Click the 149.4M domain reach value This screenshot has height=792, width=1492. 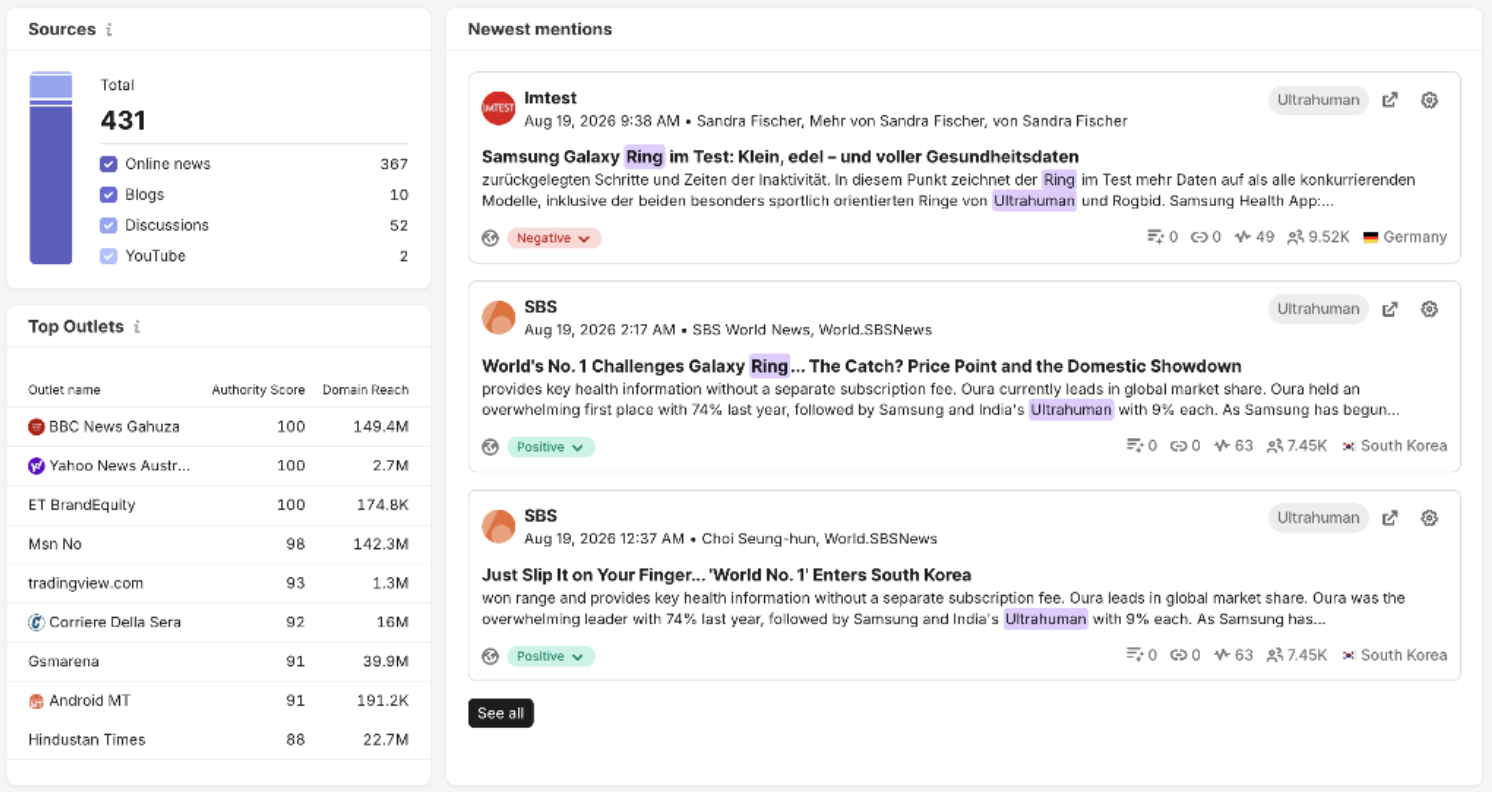(381, 427)
